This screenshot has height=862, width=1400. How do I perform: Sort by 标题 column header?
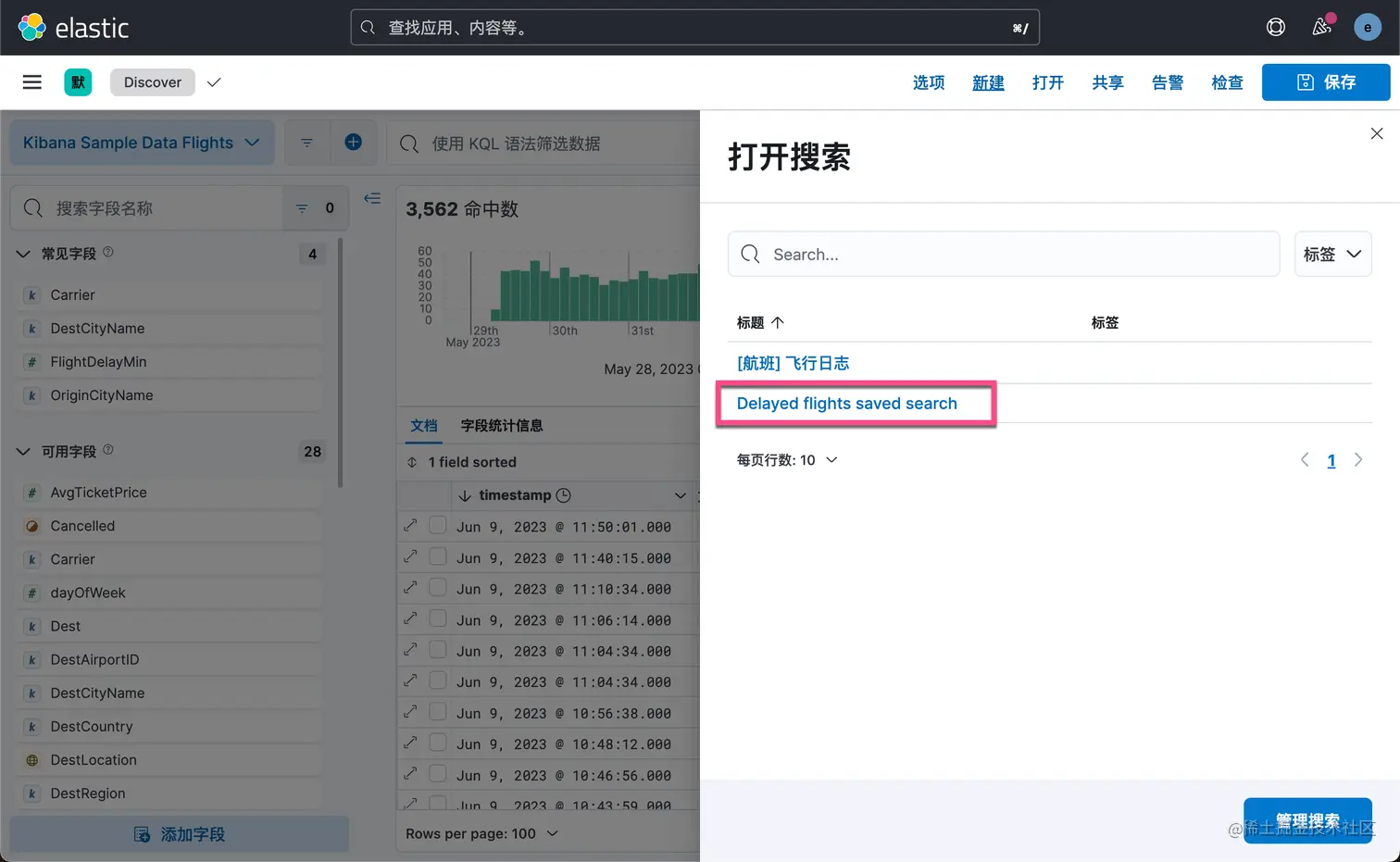coord(760,322)
